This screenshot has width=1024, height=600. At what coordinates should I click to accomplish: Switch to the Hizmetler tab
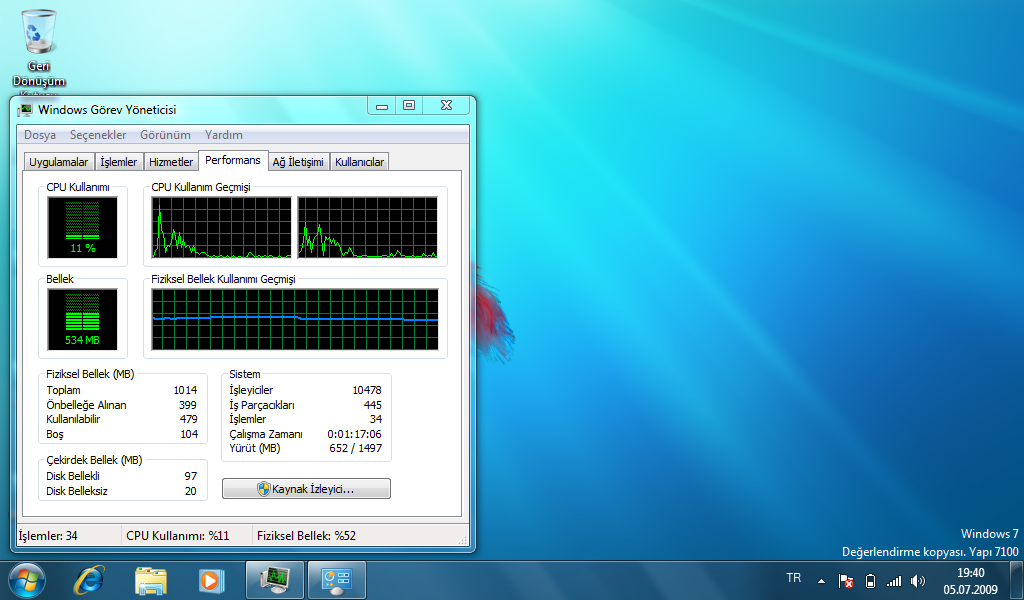tap(171, 162)
